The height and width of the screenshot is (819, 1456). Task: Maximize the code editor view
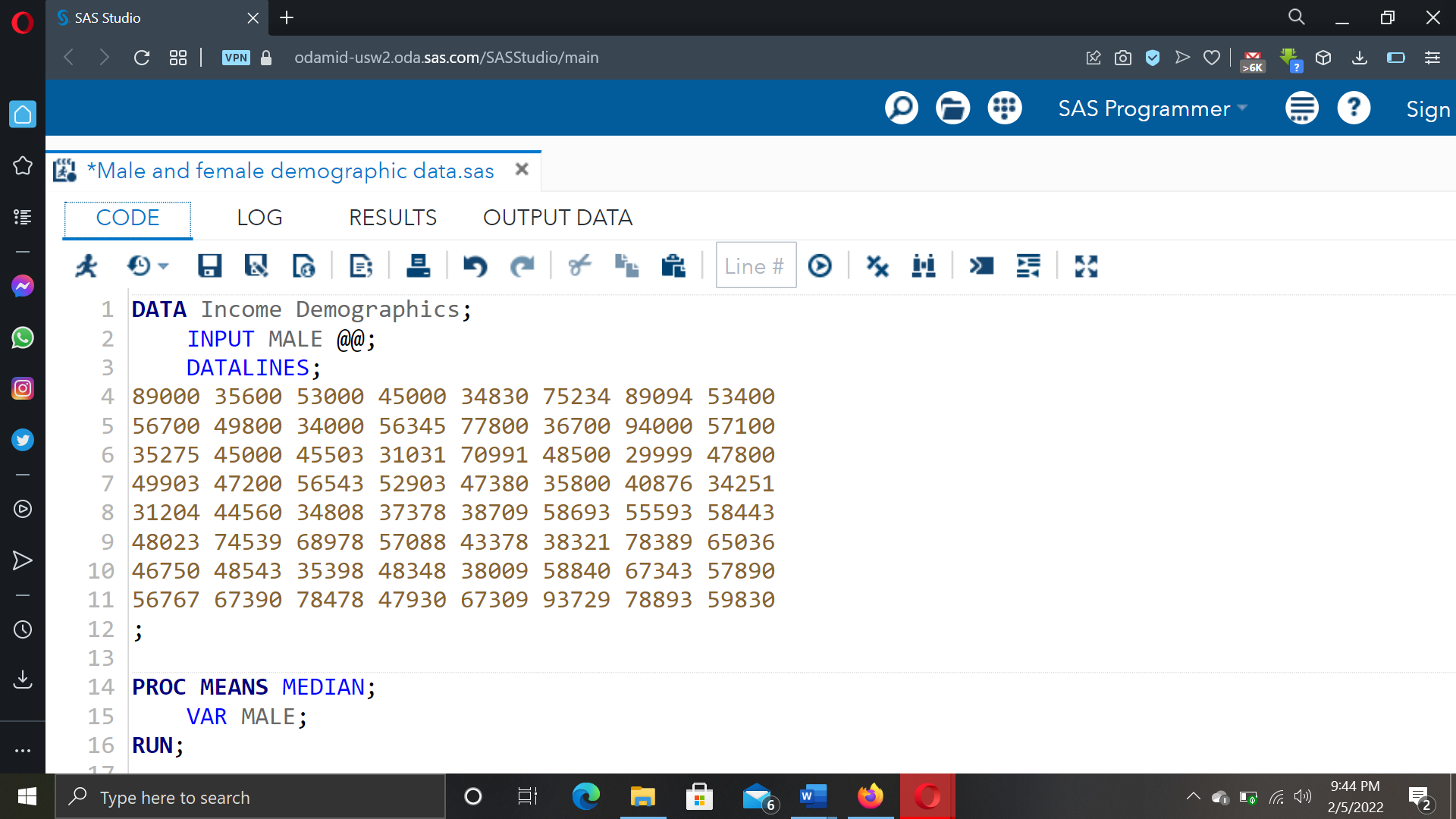(x=1086, y=265)
